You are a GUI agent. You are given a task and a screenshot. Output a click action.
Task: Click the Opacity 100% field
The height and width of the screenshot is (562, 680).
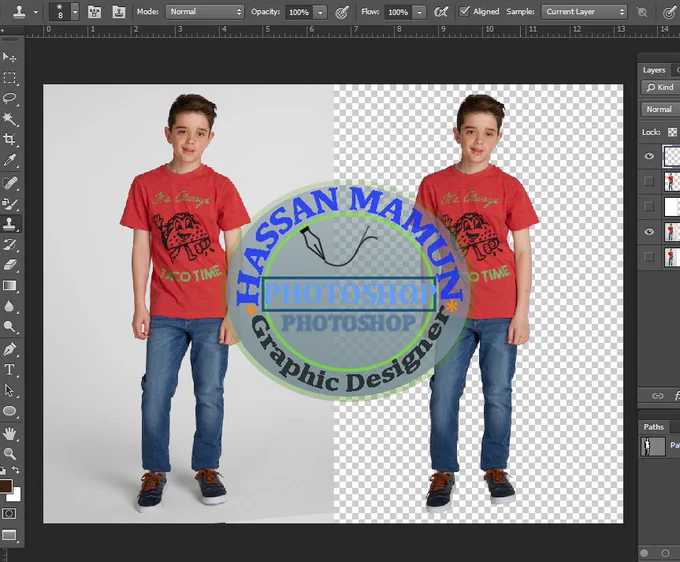(299, 12)
